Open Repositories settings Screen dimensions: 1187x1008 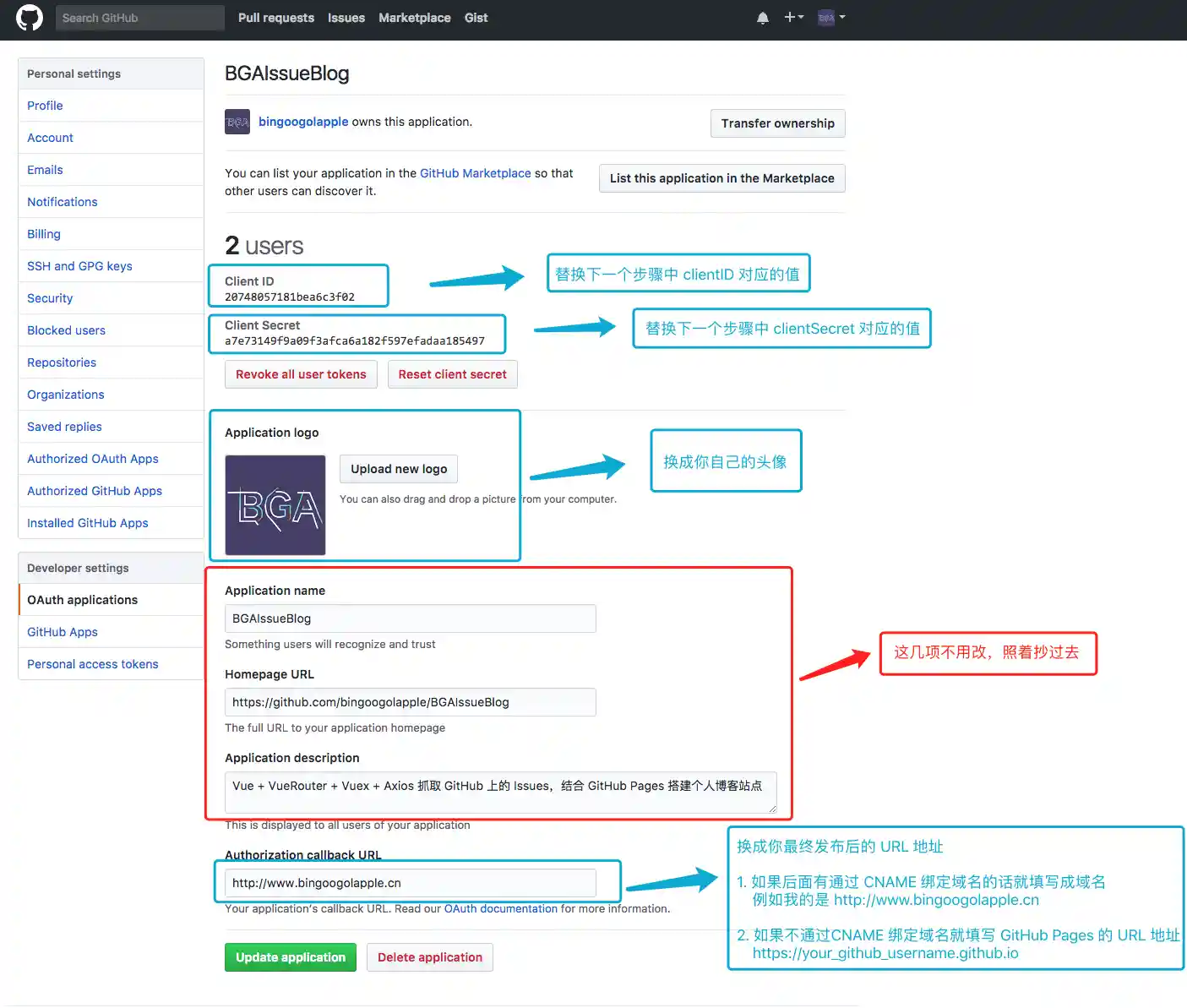tap(111, 362)
